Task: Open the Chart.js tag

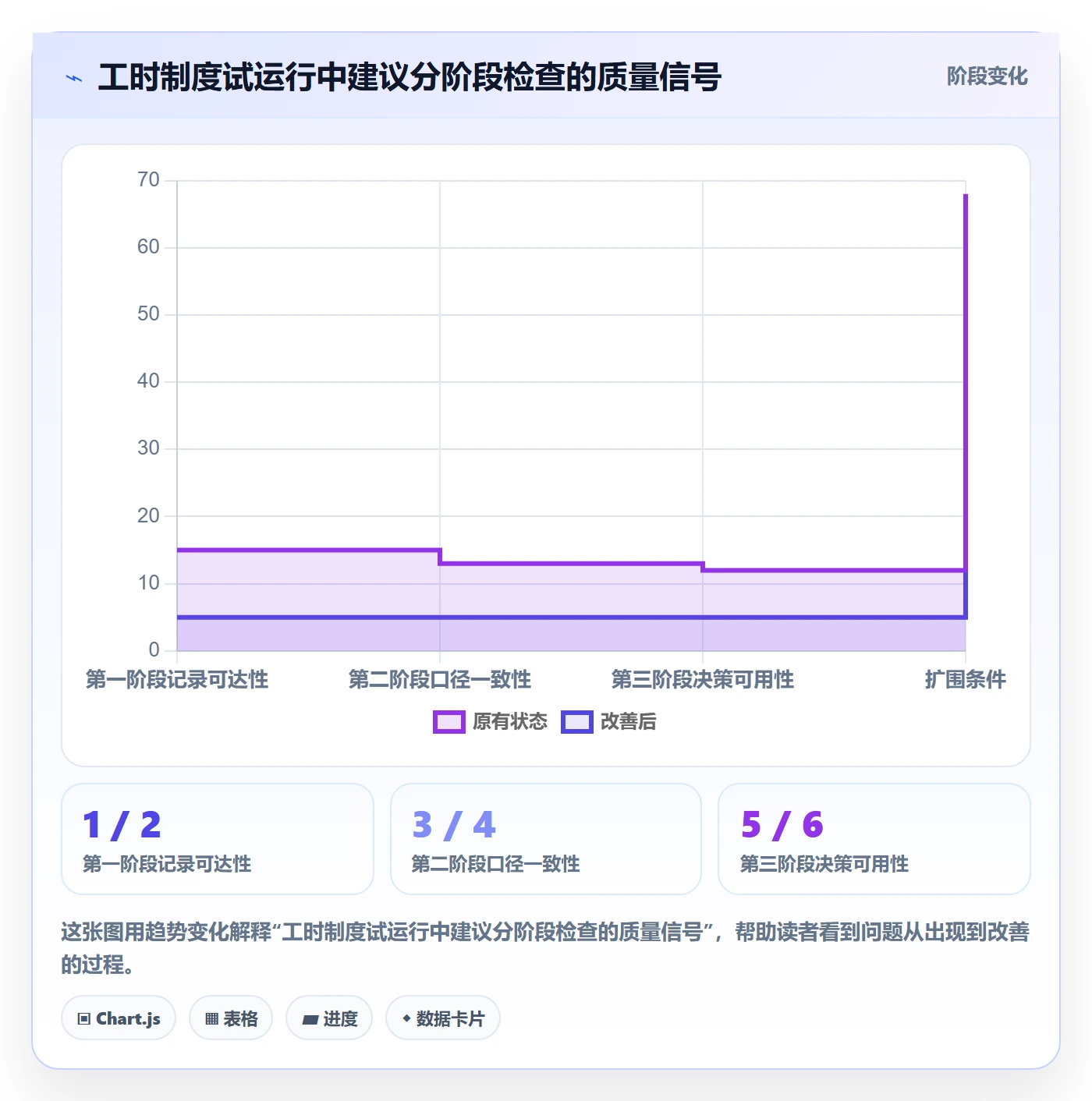Action: (119, 1018)
